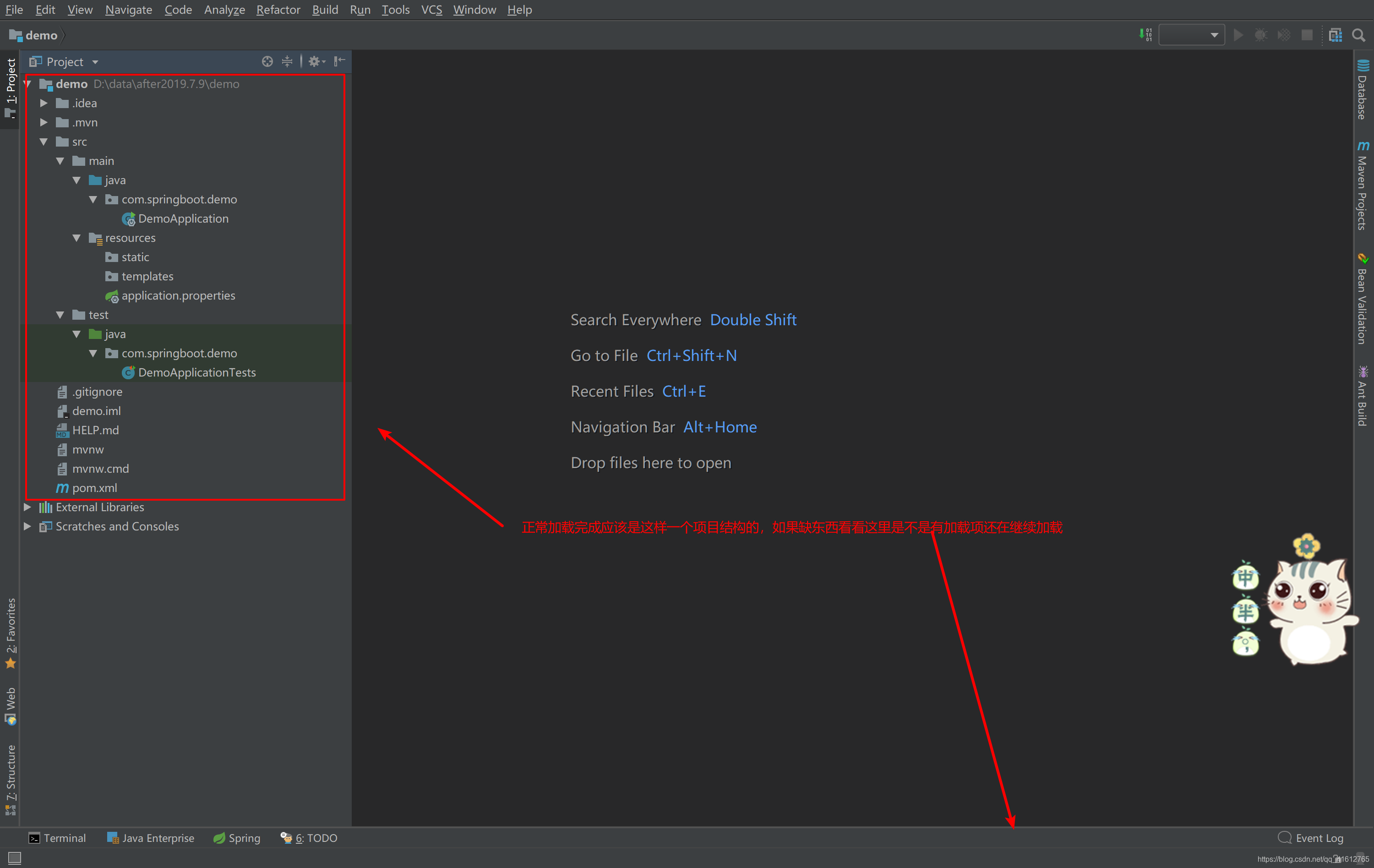Toggle the Maven Projects side panel

[1363, 186]
